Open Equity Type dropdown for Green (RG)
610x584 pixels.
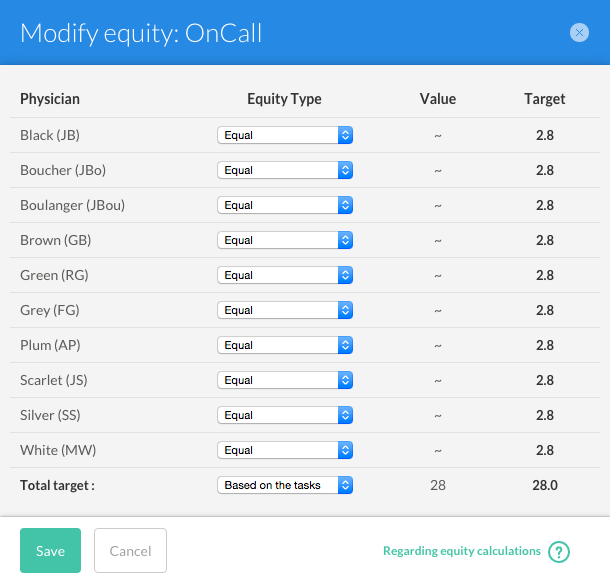point(285,275)
